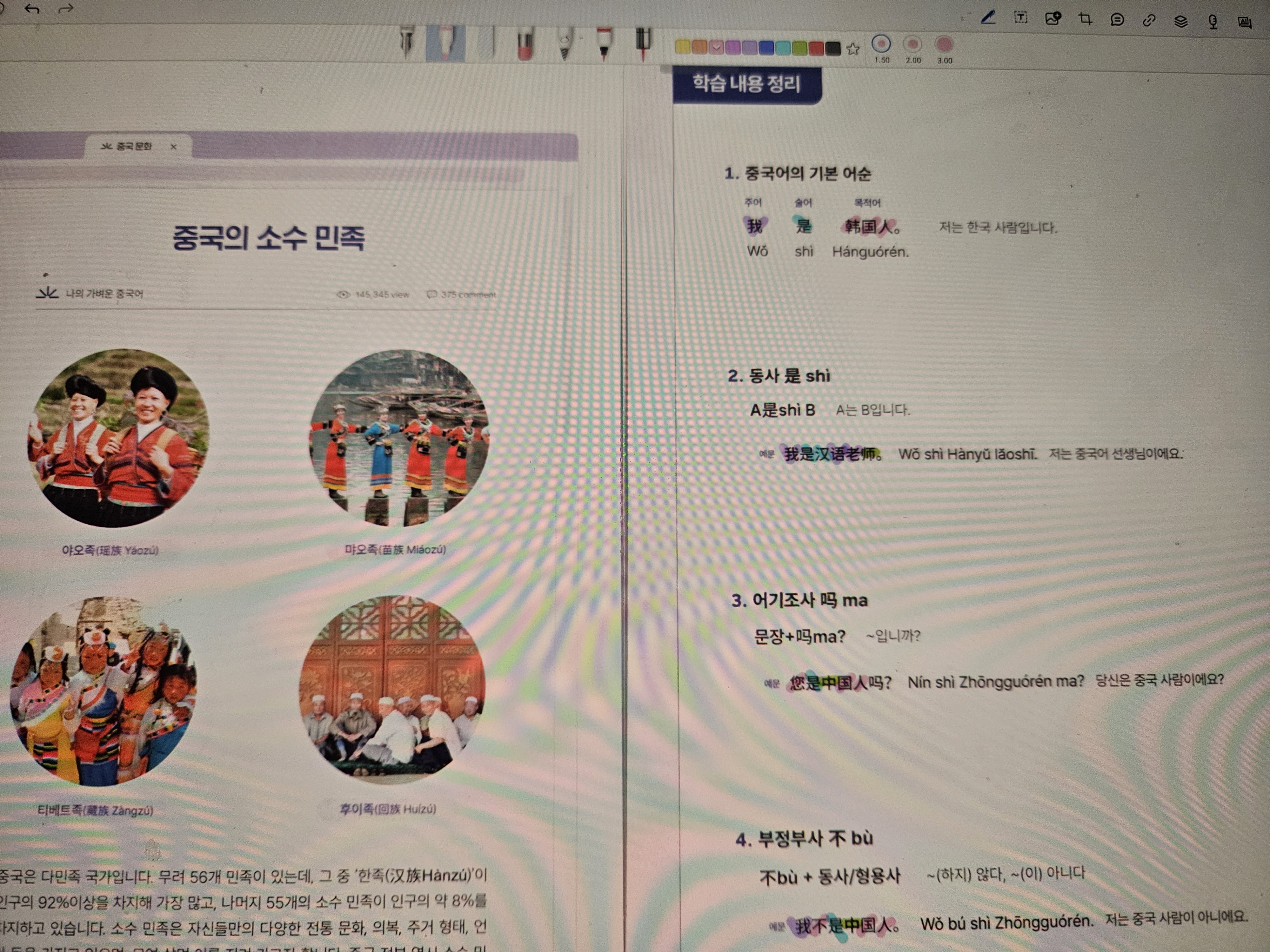Open the text box tool
This screenshot has width=1270, height=952.
click(x=1020, y=17)
